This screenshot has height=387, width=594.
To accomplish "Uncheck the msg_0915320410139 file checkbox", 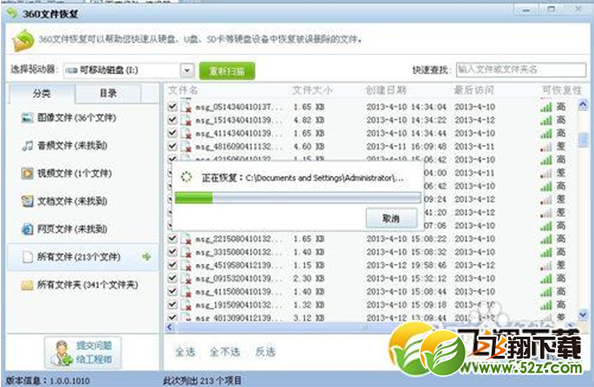I will coord(172,278).
